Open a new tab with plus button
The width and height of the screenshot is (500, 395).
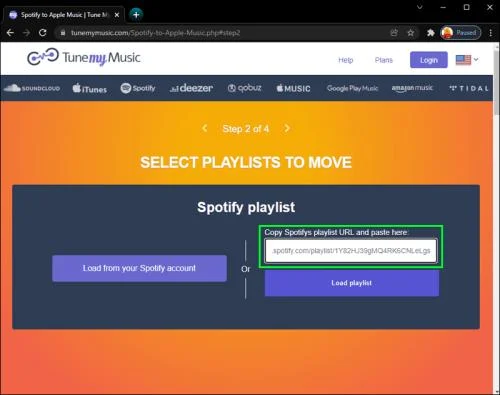pos(136,15)
